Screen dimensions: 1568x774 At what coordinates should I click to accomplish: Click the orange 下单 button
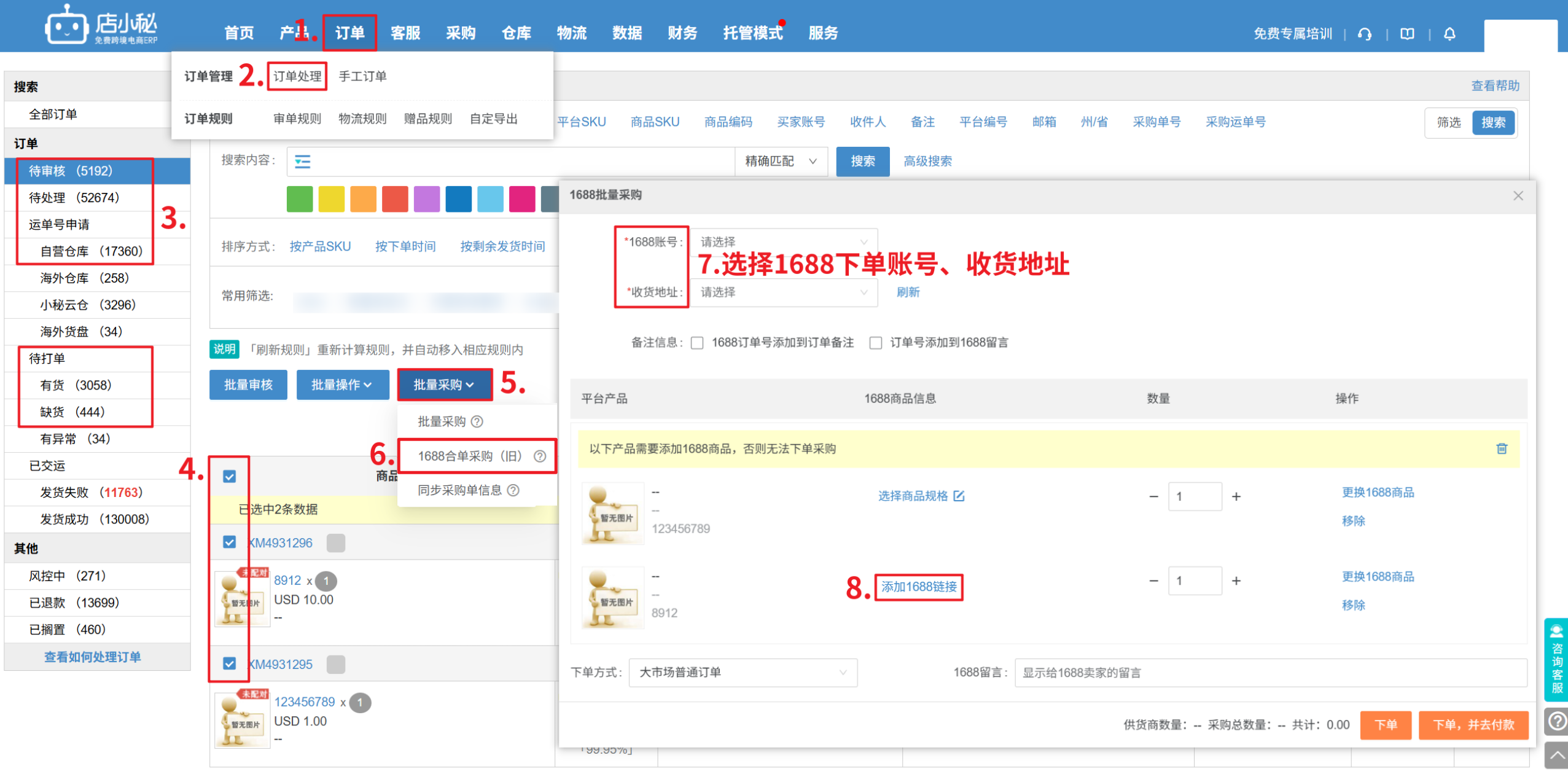tap(1386, 725)
